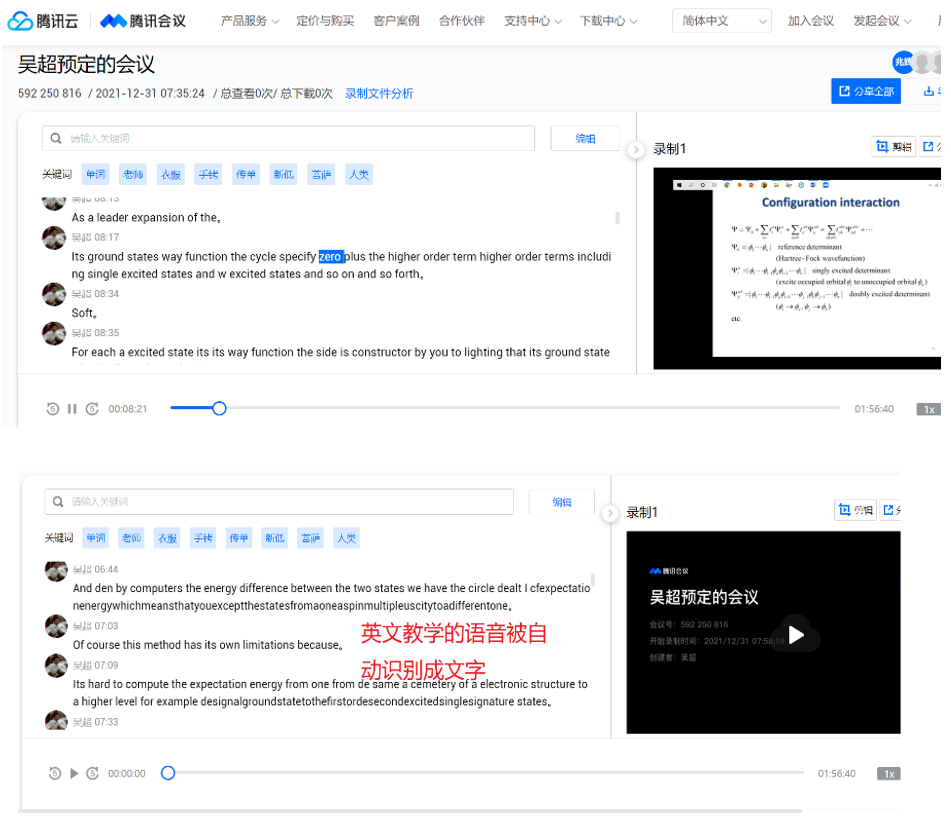Open the 定价与购买 page
Screen dimensions: 951x822
325,21
